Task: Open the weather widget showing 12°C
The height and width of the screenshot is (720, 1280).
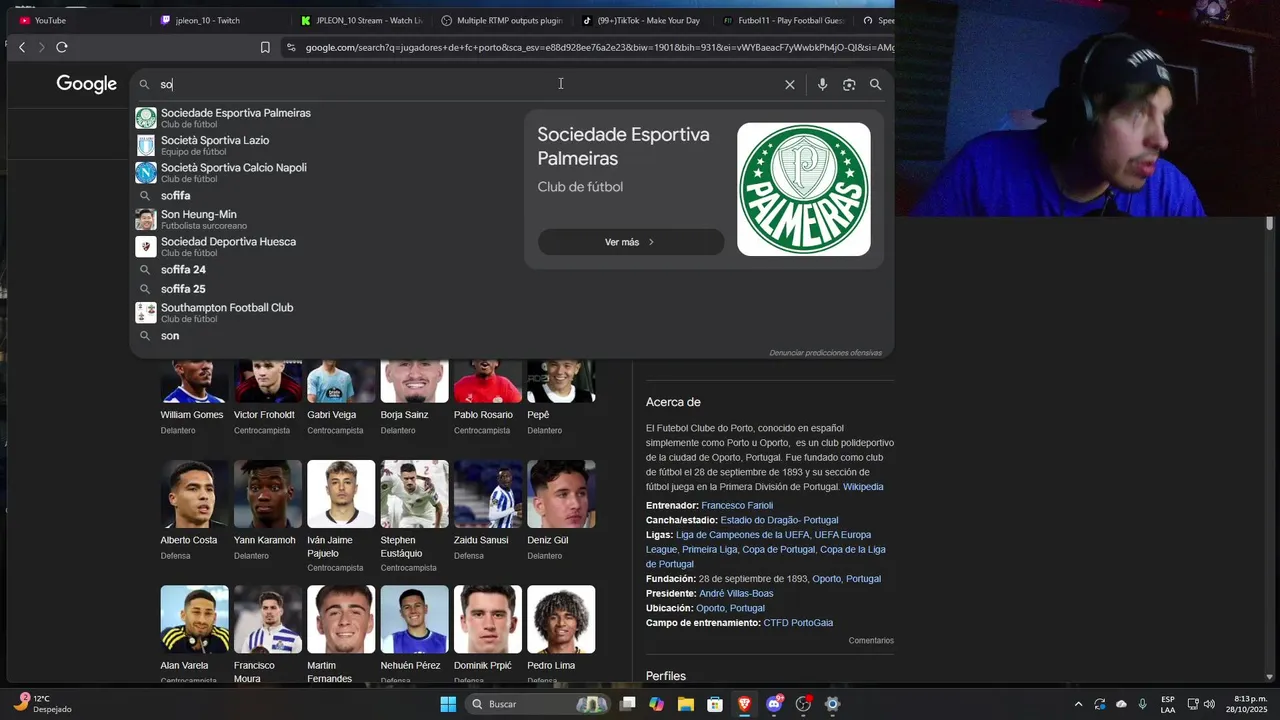Action: [42, 704]
